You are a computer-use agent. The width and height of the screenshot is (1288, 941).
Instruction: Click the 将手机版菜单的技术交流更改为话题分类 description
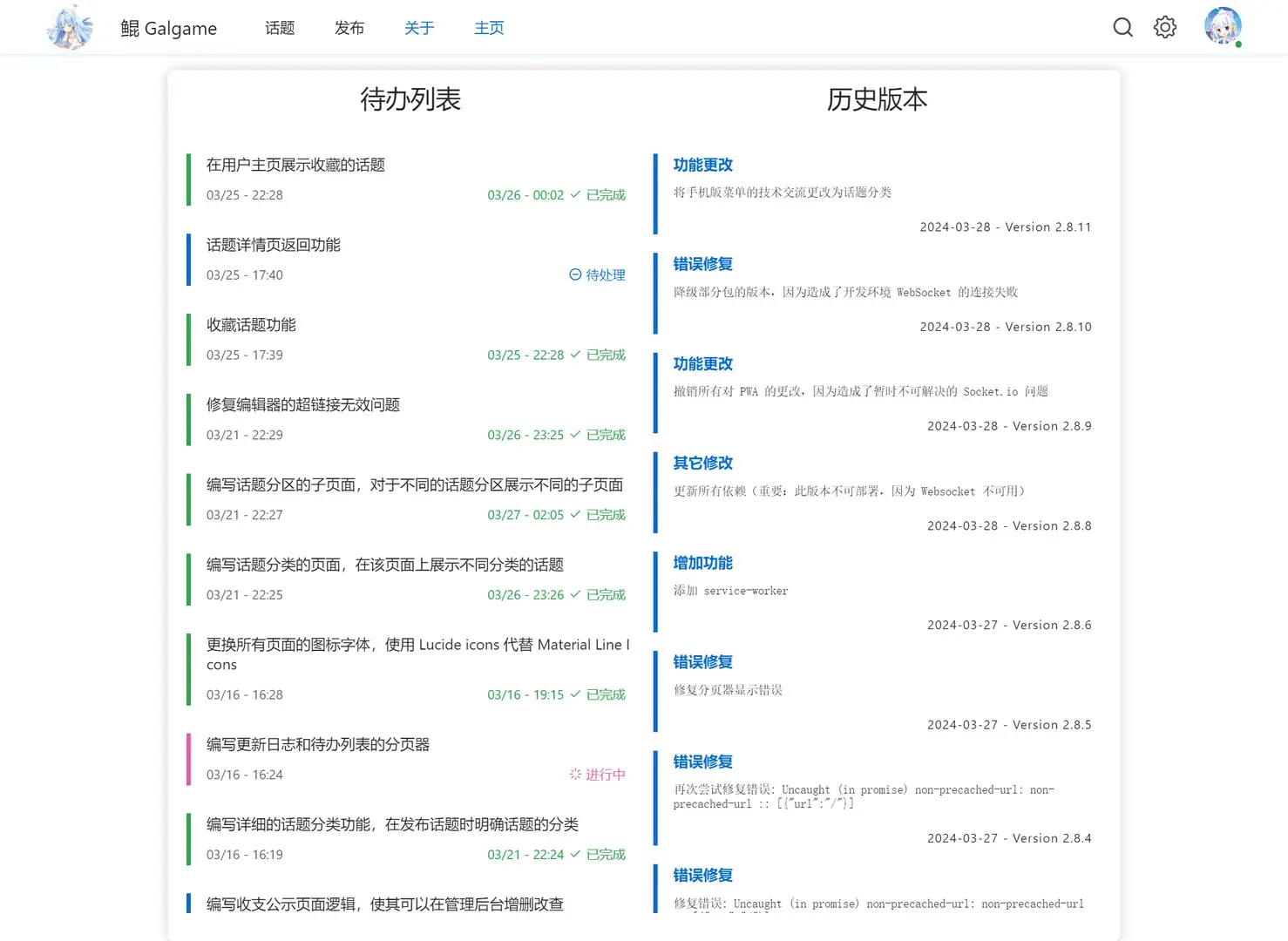pyautogui.click(x=783, y=193)
